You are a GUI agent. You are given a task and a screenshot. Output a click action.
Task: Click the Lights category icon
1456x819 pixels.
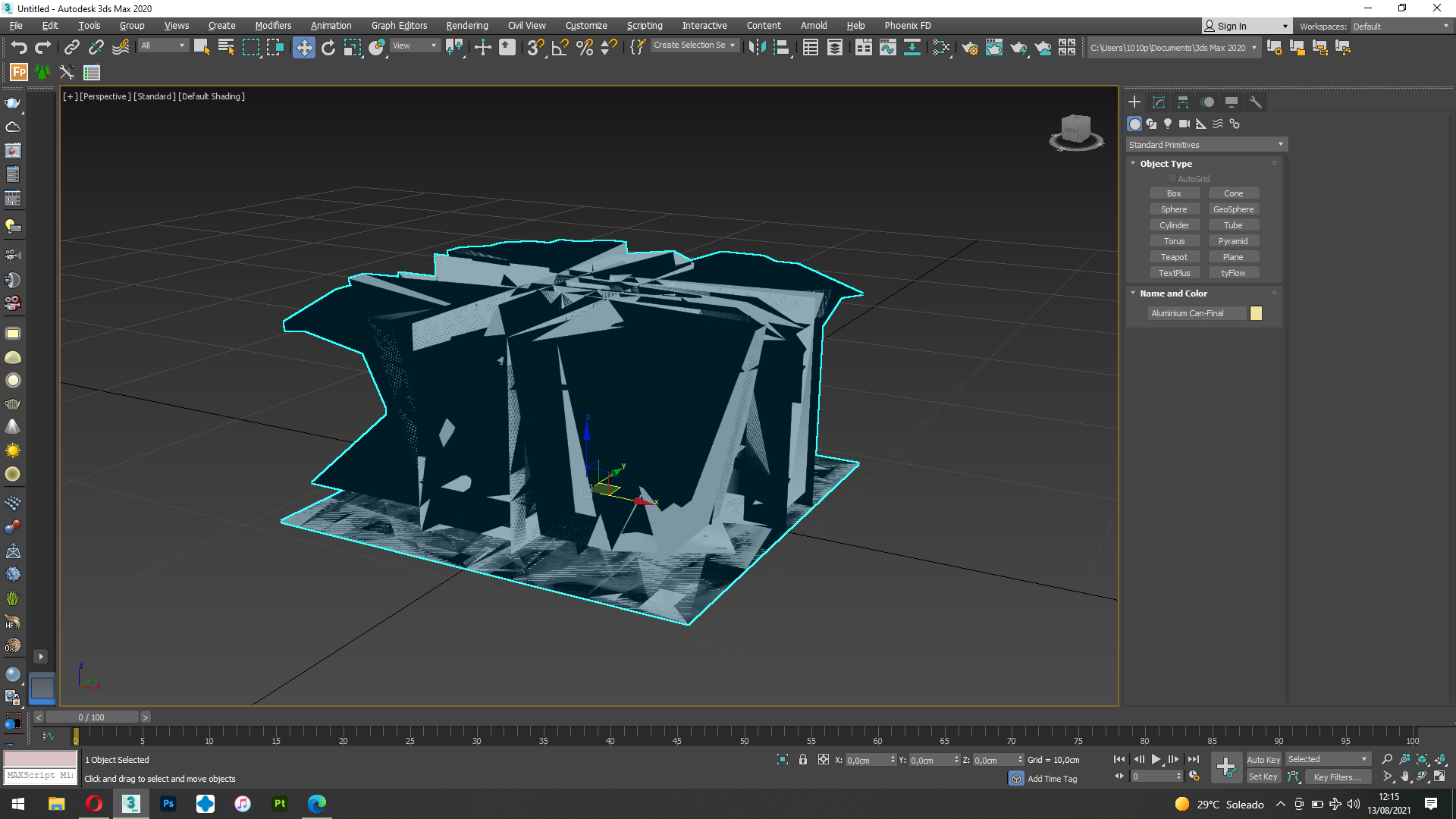coord(1168,124)
